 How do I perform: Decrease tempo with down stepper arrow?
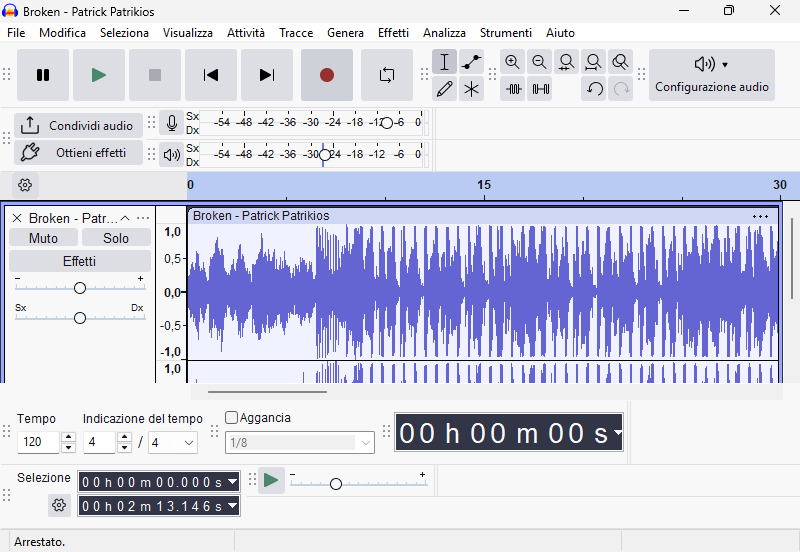point(68,448)
